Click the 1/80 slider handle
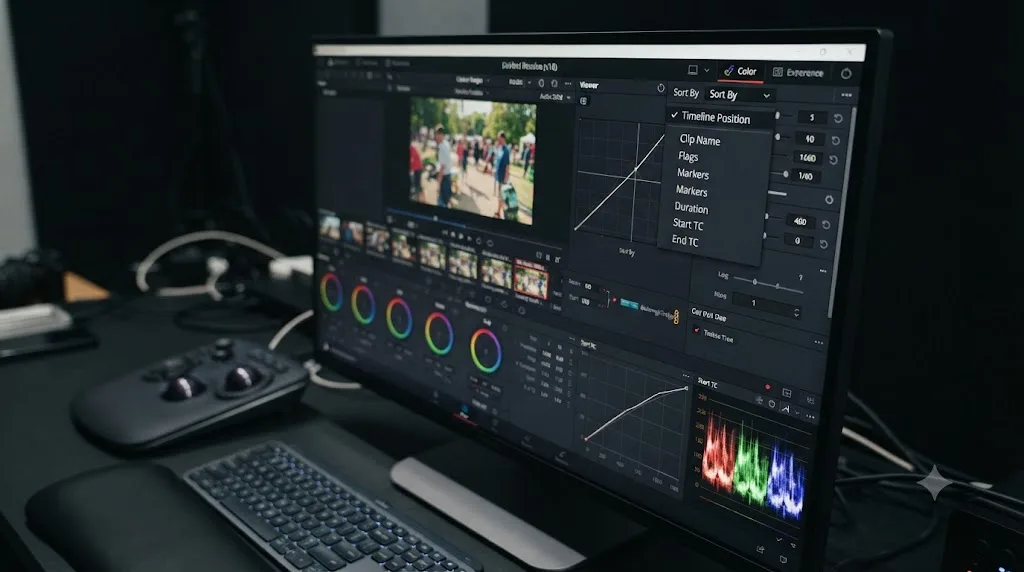 pyautogui.click(x=785, y=174)
